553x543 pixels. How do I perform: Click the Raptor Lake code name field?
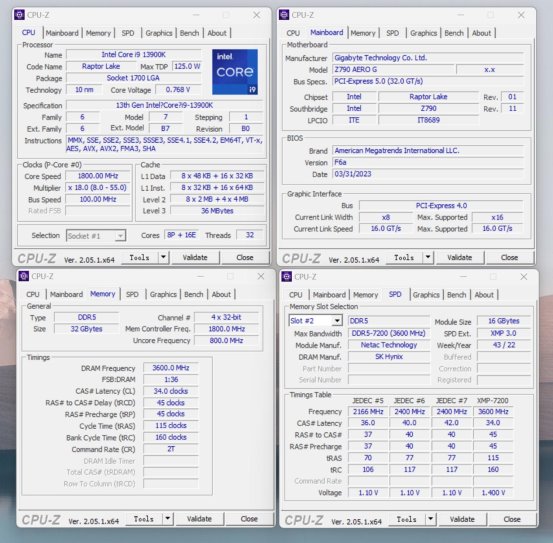coord(101,66)
